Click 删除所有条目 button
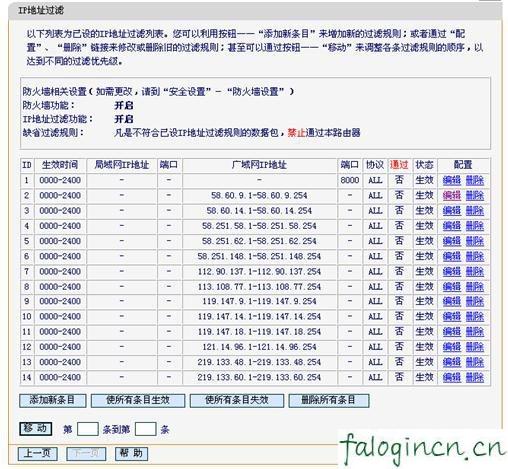This screenshot has width=508, height=469. coord(329,400)
